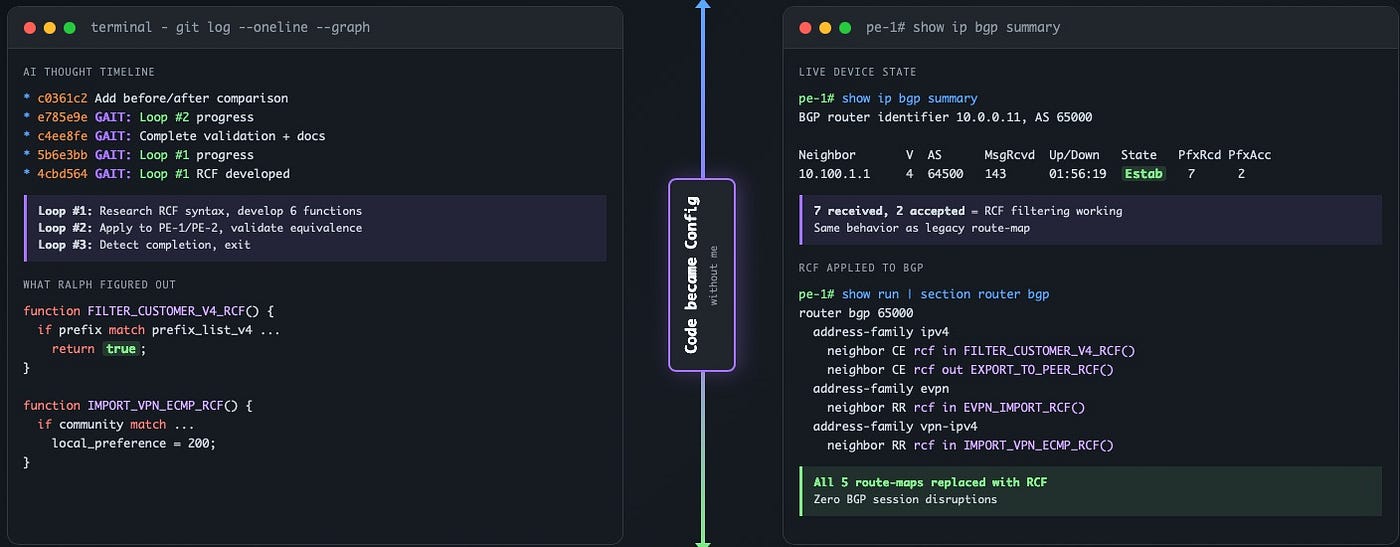
Task: Click the 'MsgRcvd' column header
Action: 1009,155
